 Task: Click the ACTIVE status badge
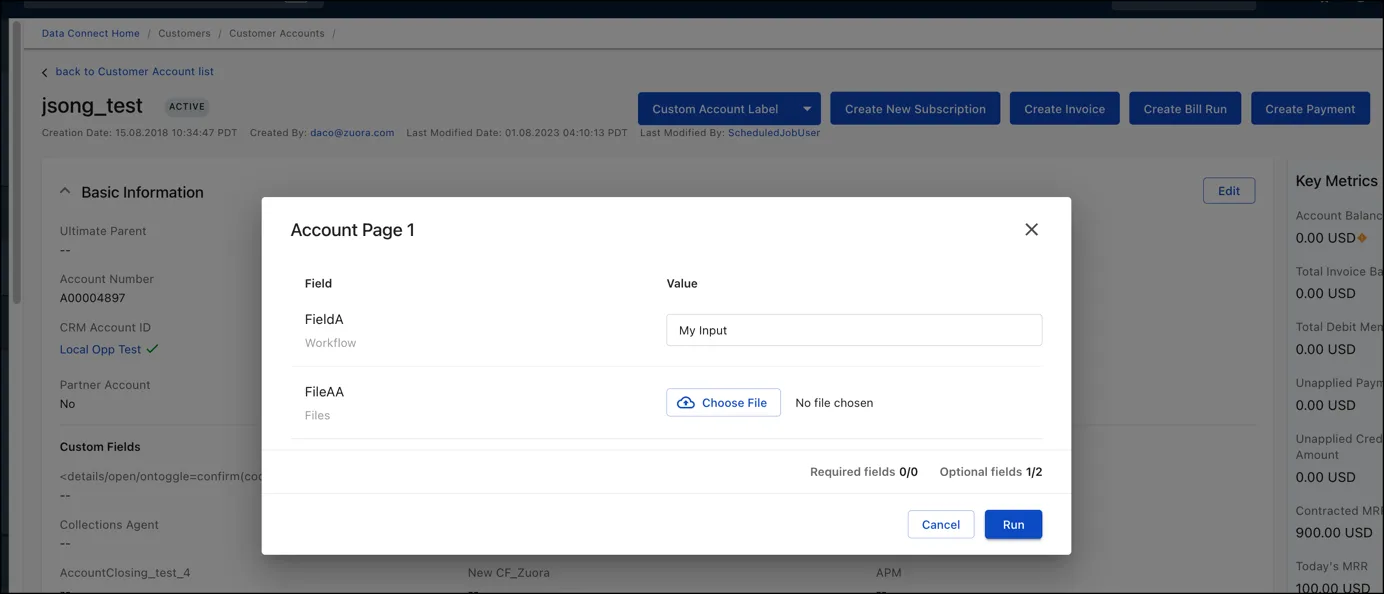(187, 106)
